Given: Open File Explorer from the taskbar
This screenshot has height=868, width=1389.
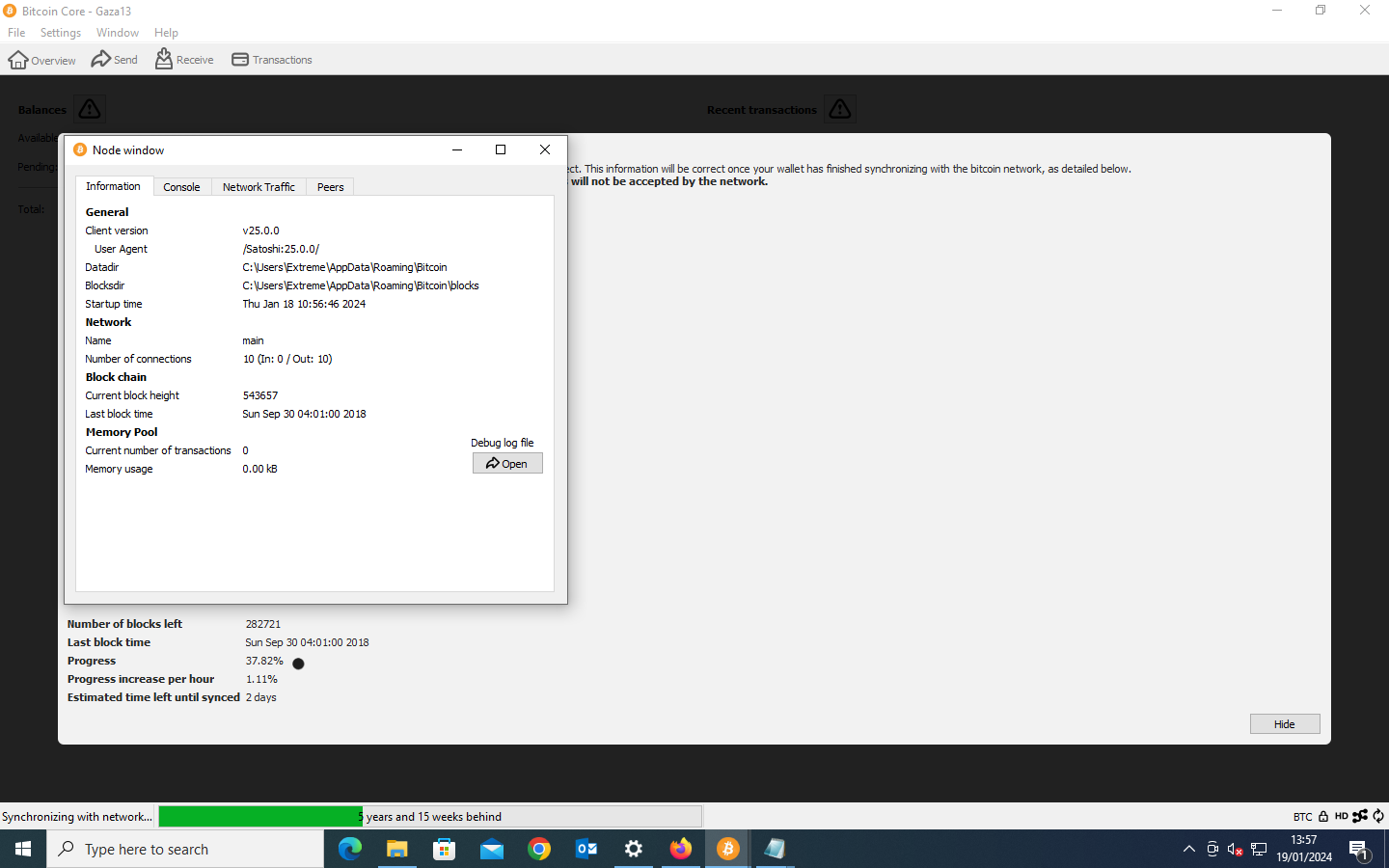Looking at the screenshot, I should click(x=396, y=849).
